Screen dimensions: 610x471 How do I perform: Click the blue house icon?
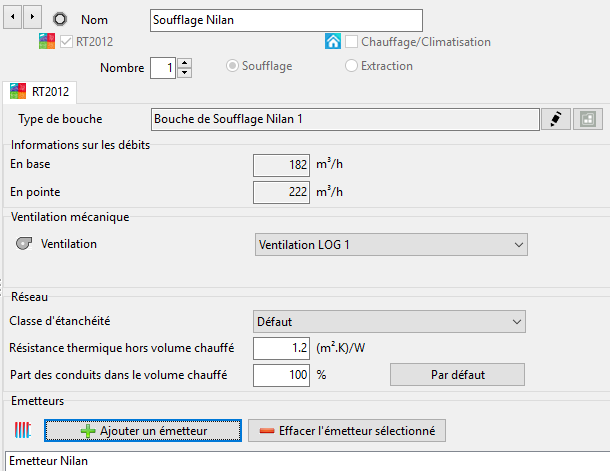coord(333,41)
